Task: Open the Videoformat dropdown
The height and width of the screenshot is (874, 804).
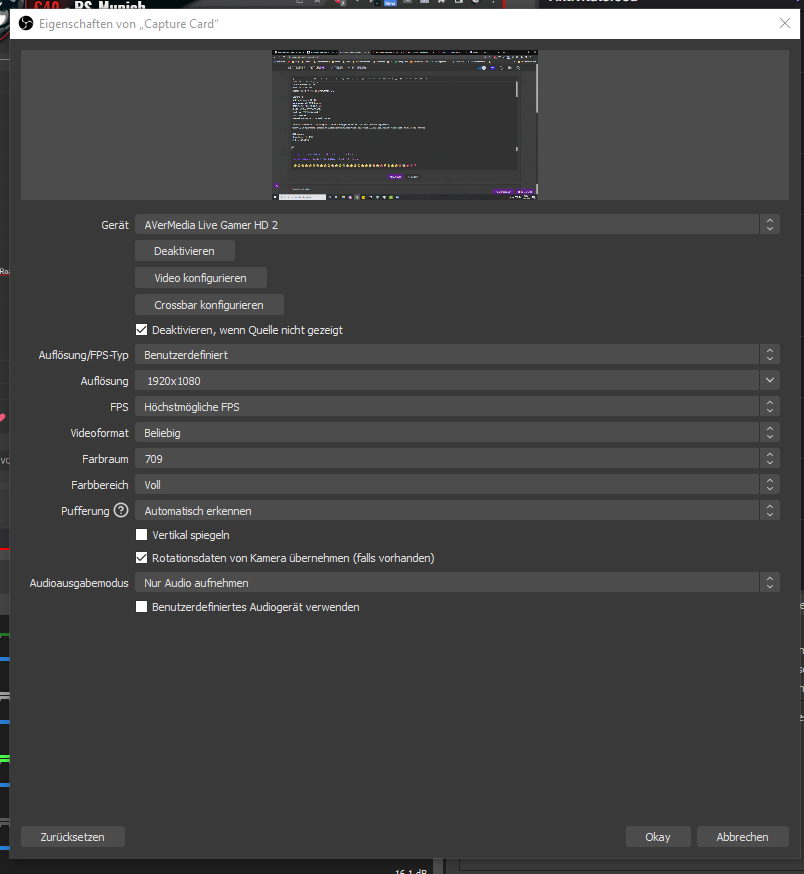Action: [457, 433]
